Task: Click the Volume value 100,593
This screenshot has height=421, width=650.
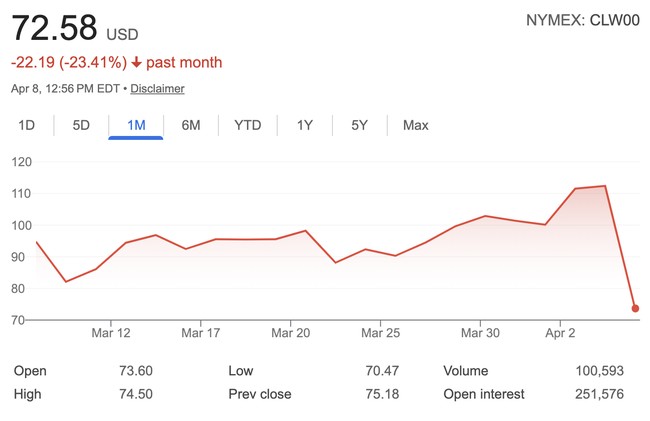Action: 600,371
